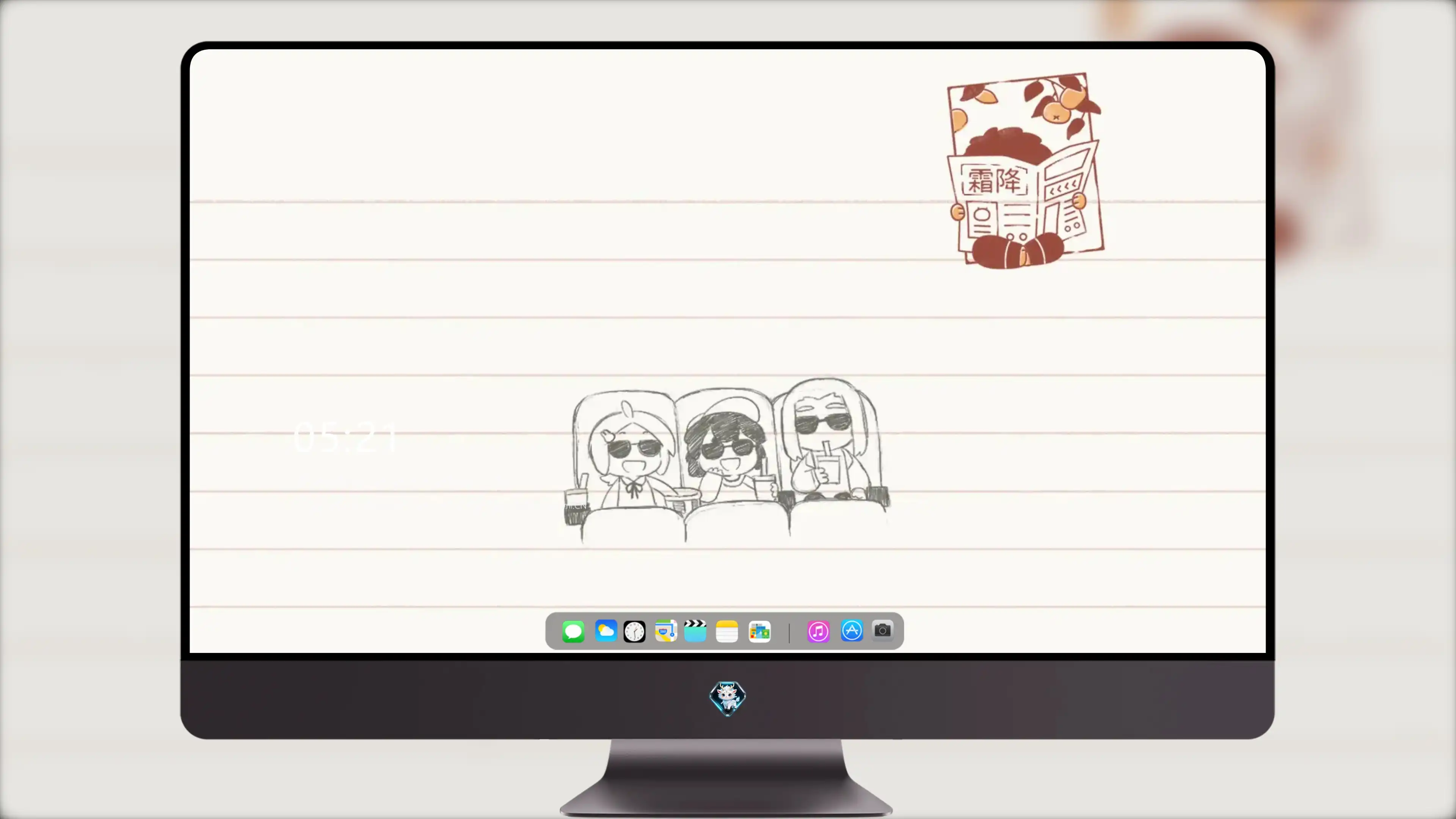Open the photo collage app in the dock
Viewport: 1456px width, 819px height.
tap(759, 631)
